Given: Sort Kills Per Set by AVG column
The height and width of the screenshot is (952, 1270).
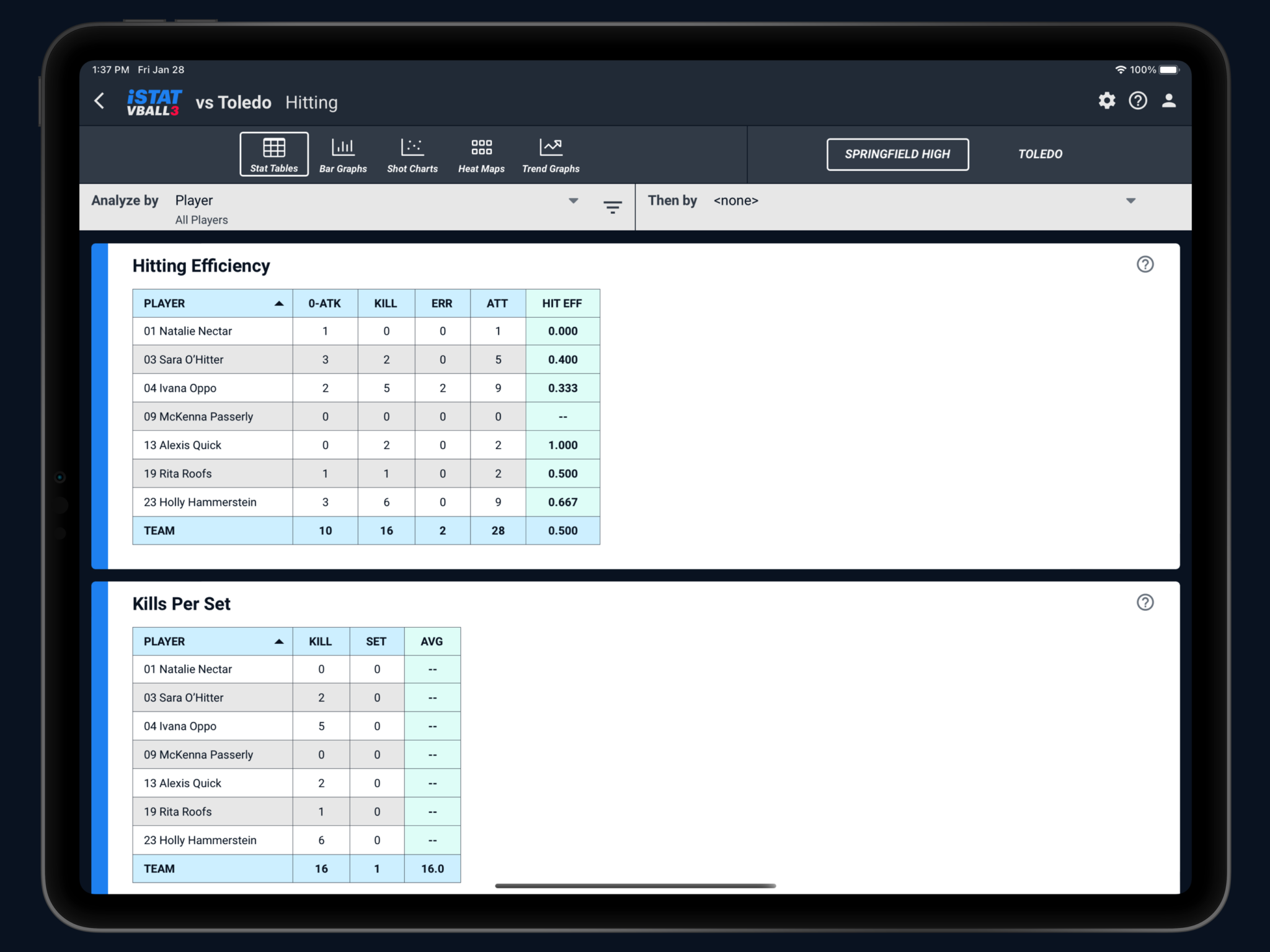Looking at the screenshot, I should pos(432,642).
